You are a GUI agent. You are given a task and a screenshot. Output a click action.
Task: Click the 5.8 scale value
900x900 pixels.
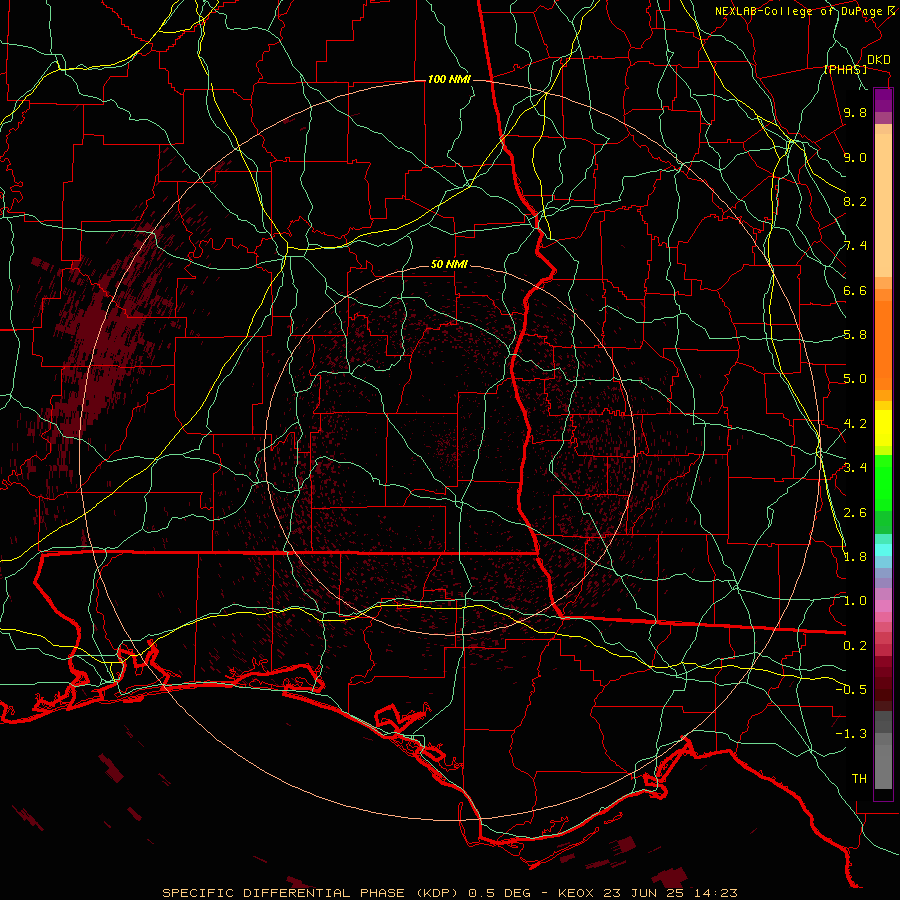[x=855, y=335]
